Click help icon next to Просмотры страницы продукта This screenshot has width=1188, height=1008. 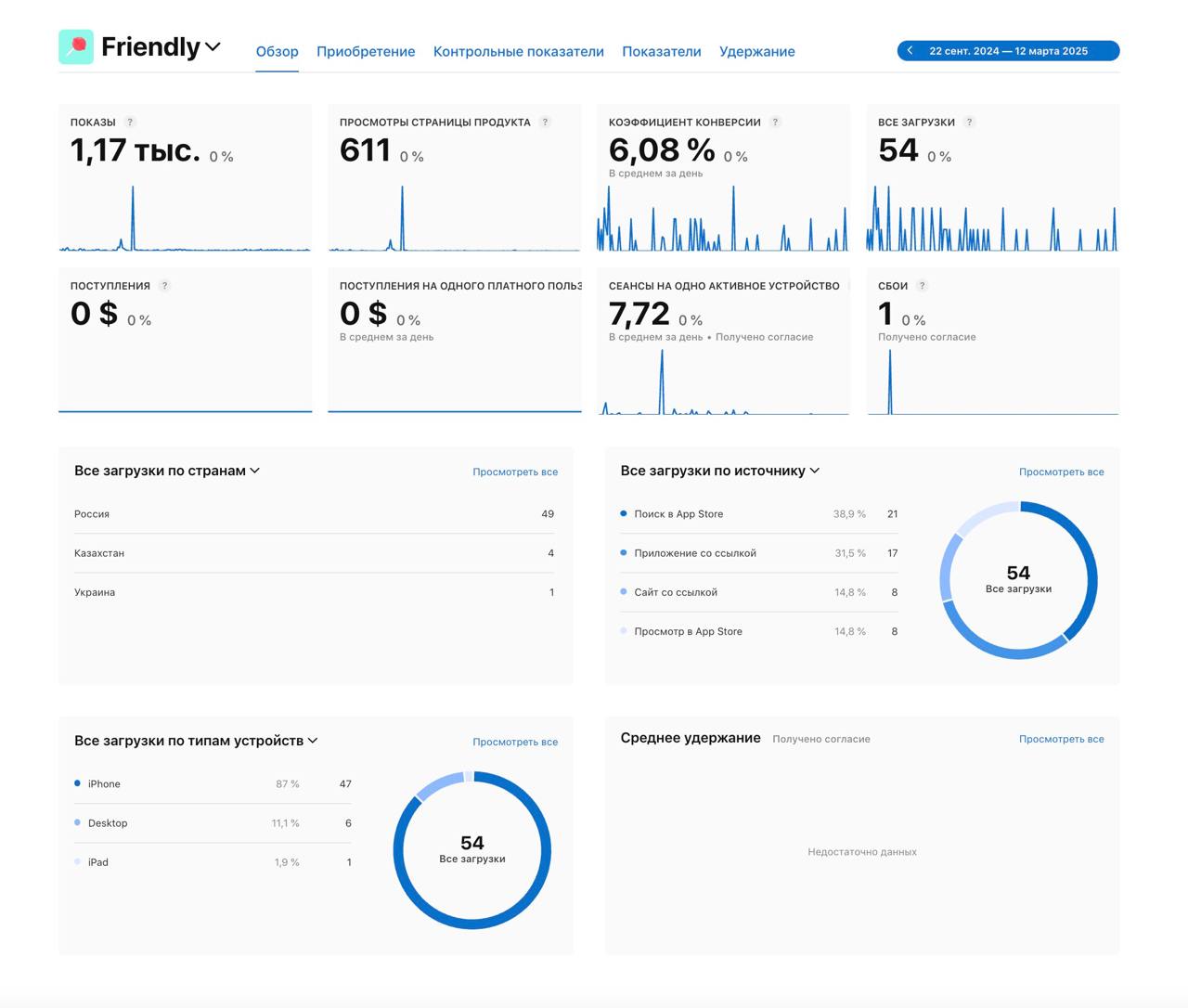tap(545, 123)
